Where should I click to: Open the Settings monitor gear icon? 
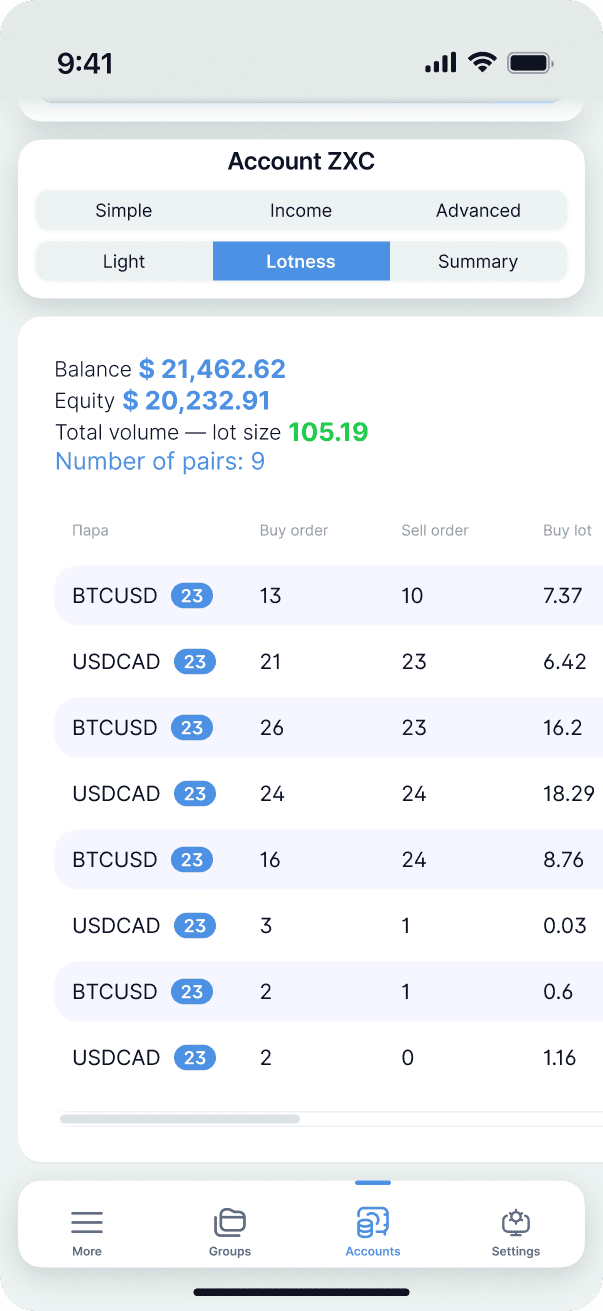tap(516, 1222)
